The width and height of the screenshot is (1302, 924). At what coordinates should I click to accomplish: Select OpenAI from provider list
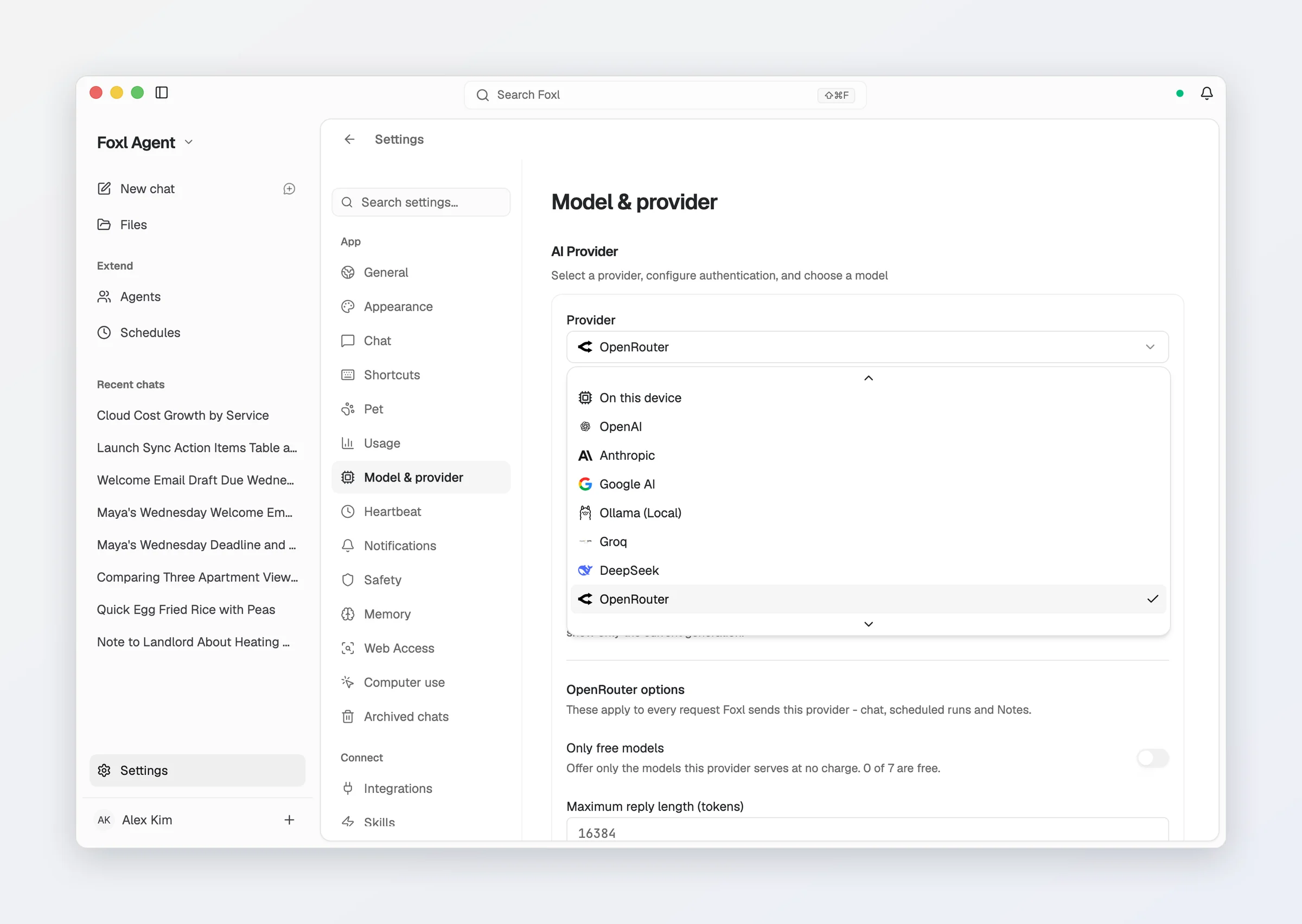[868, 427]
